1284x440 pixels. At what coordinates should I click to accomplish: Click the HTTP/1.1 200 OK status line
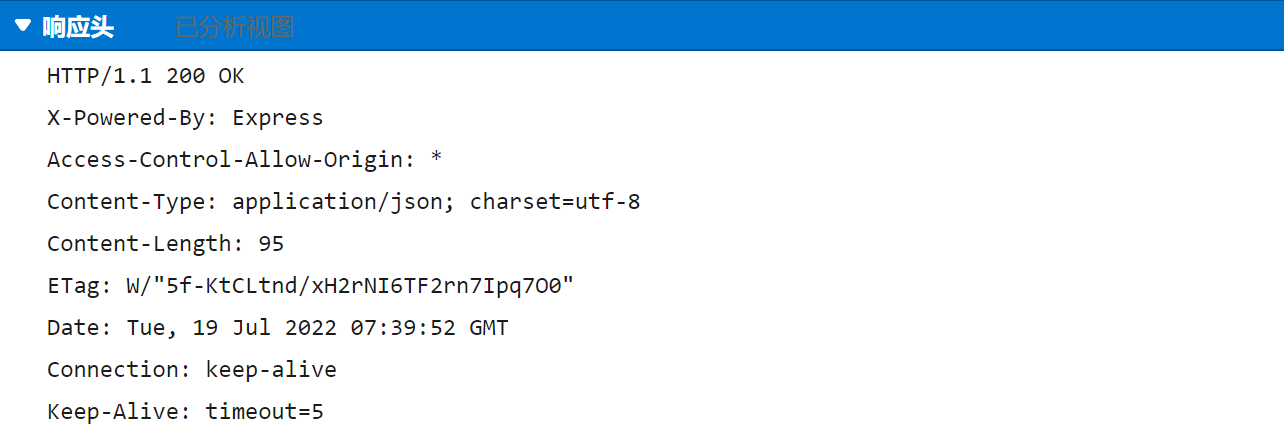click(x=145, y=76)
